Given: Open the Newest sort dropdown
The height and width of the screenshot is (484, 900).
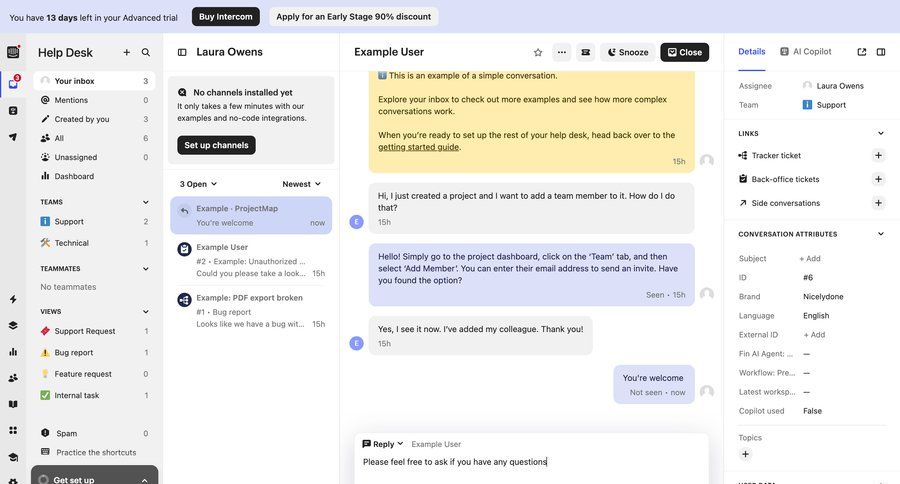Looking at the screenshot, I should (301, 184).
